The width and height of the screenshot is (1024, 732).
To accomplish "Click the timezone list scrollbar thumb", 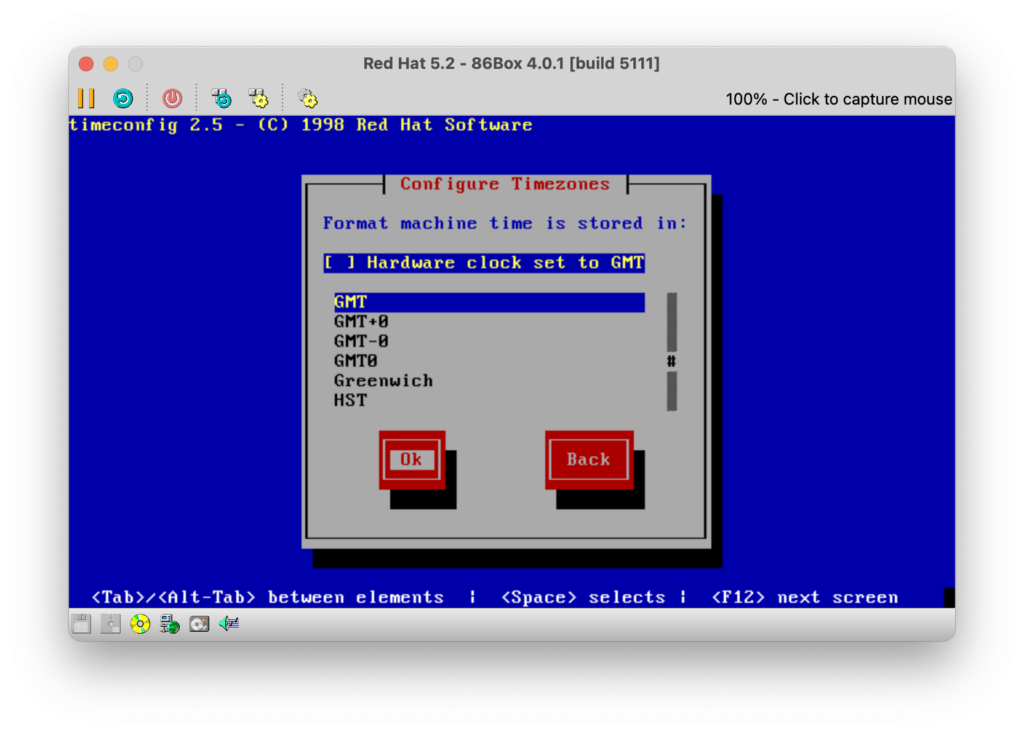I will 671,361.
